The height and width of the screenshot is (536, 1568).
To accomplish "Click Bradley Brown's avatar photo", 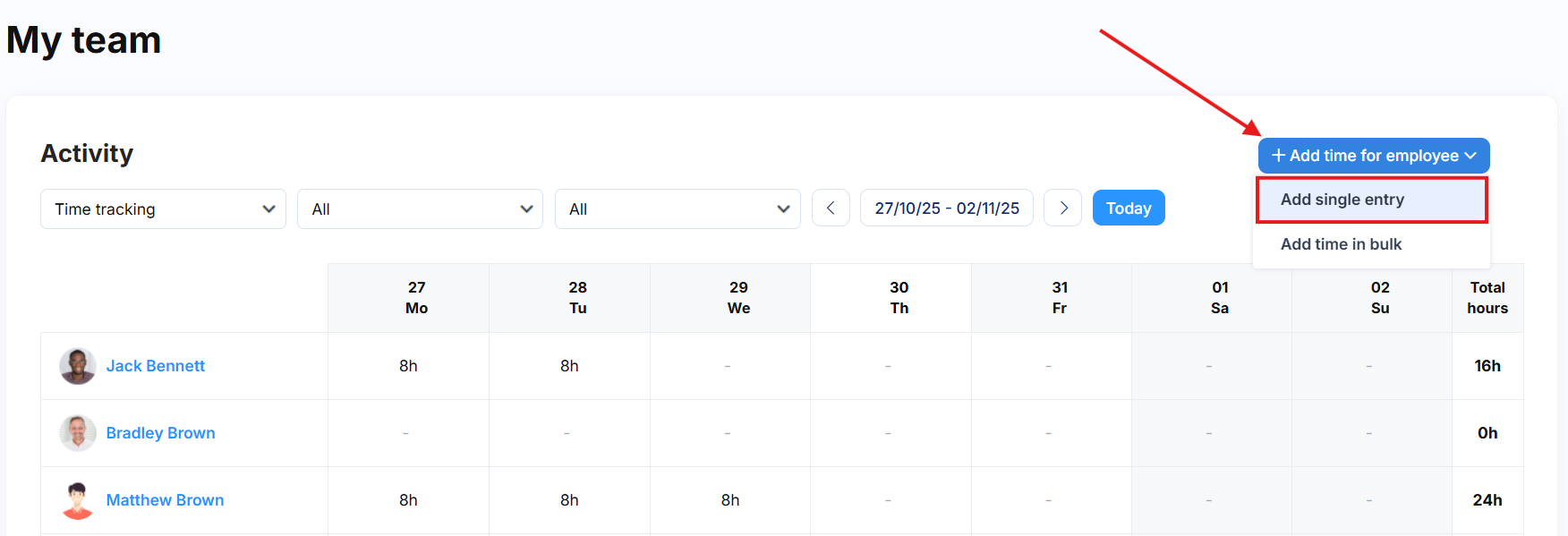I will [x=78, y=433].
